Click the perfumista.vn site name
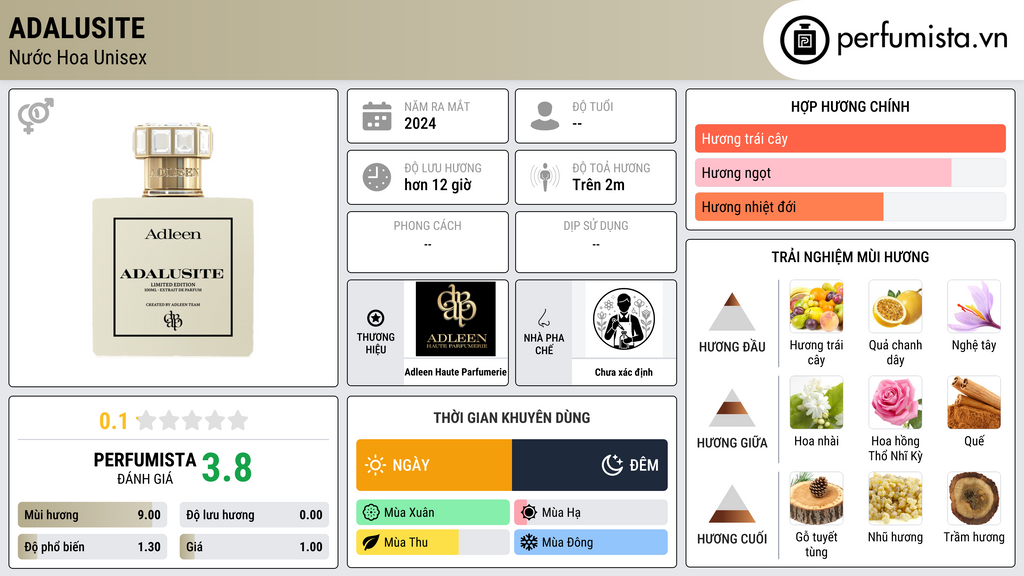Viewport: 1024px width, 576px height. (922, 38)
